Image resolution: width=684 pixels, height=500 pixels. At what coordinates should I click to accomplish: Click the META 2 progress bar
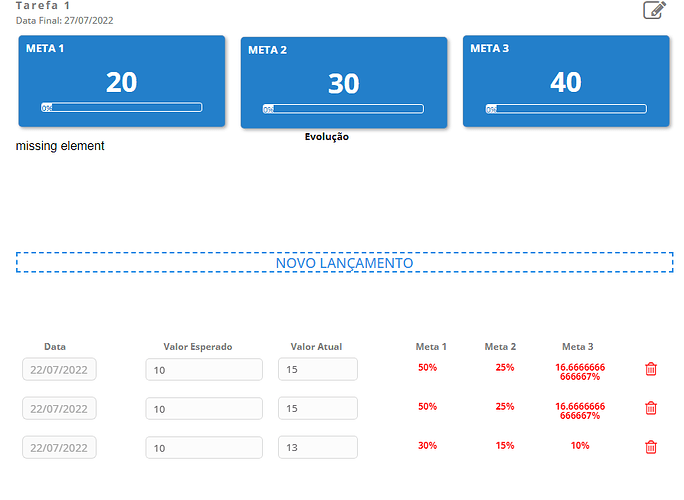[343, 109]
